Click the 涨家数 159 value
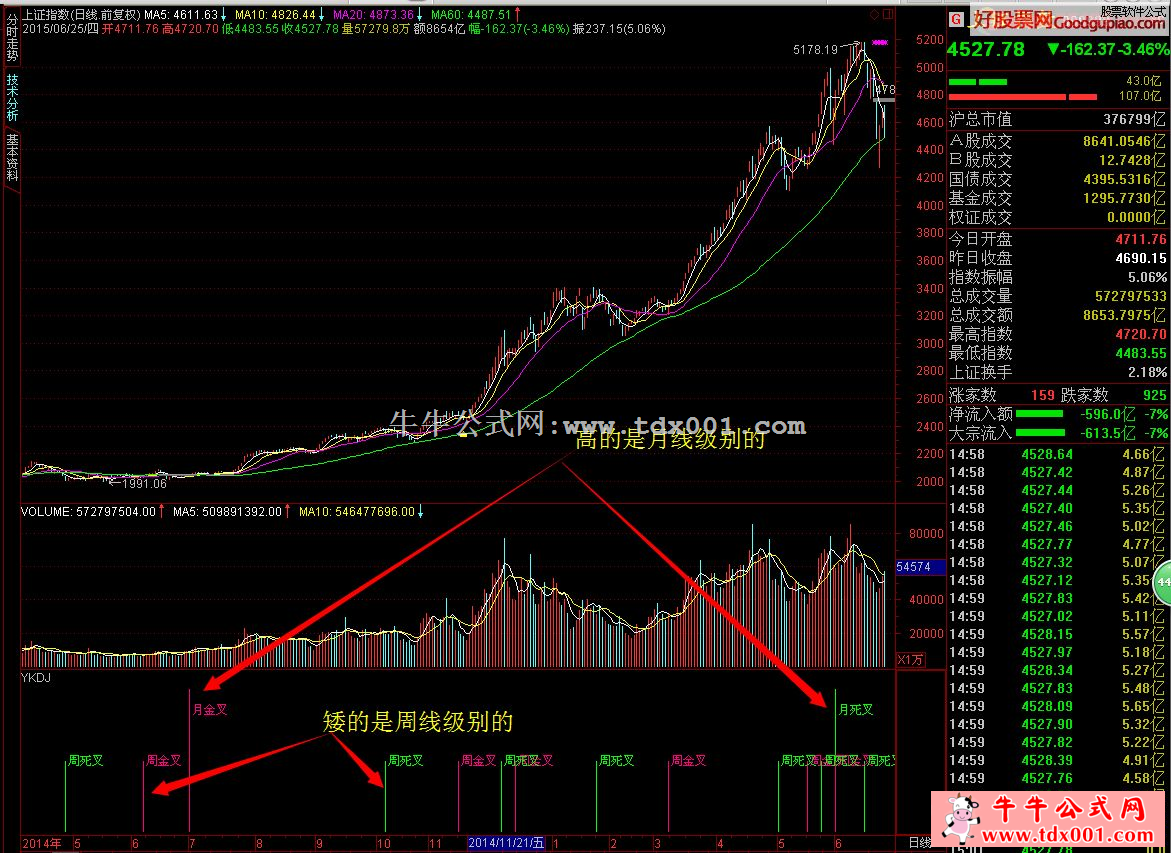 (1043, 395)
